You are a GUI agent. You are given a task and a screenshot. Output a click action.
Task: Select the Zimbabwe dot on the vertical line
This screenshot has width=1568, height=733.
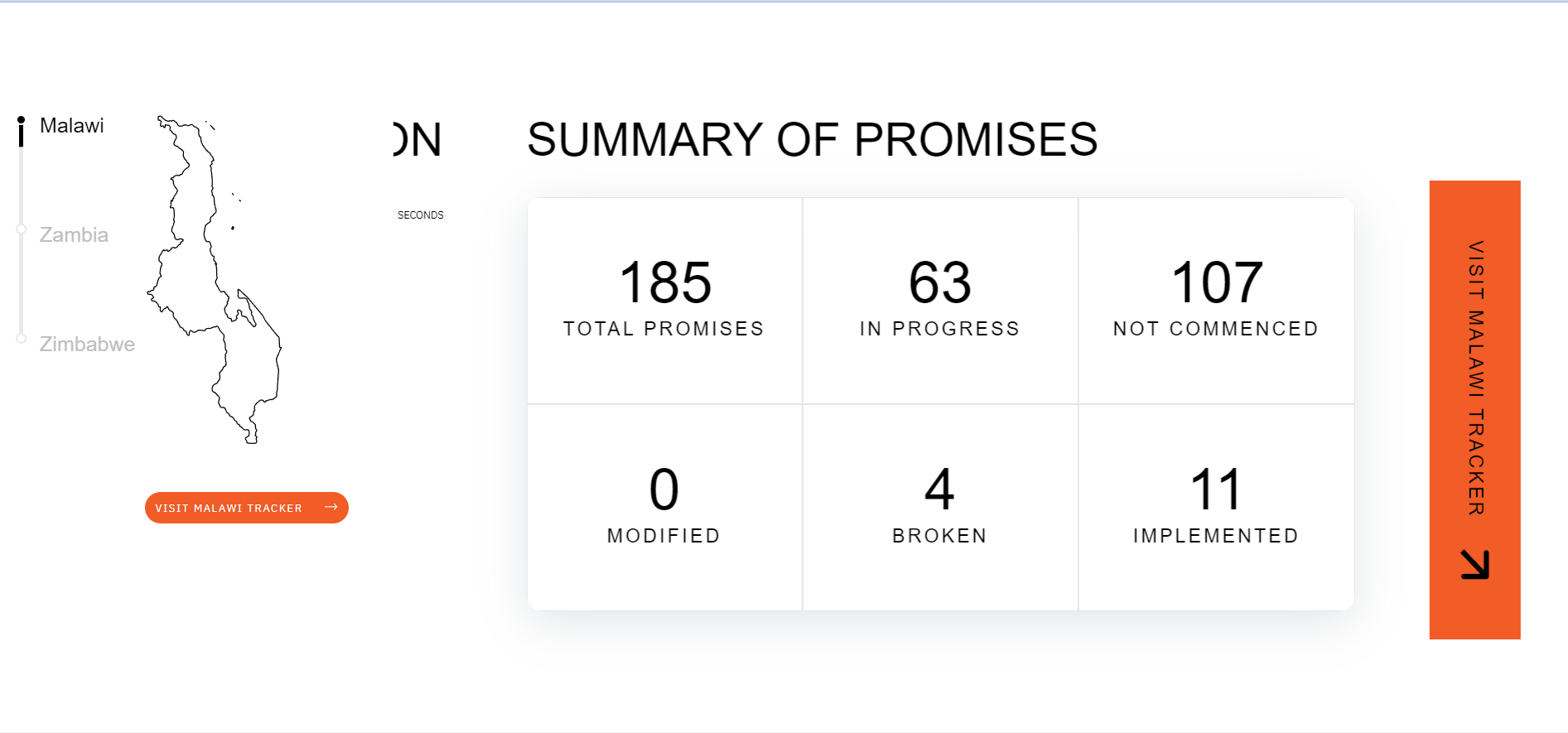pyautogui.click(x=22, y=339)
